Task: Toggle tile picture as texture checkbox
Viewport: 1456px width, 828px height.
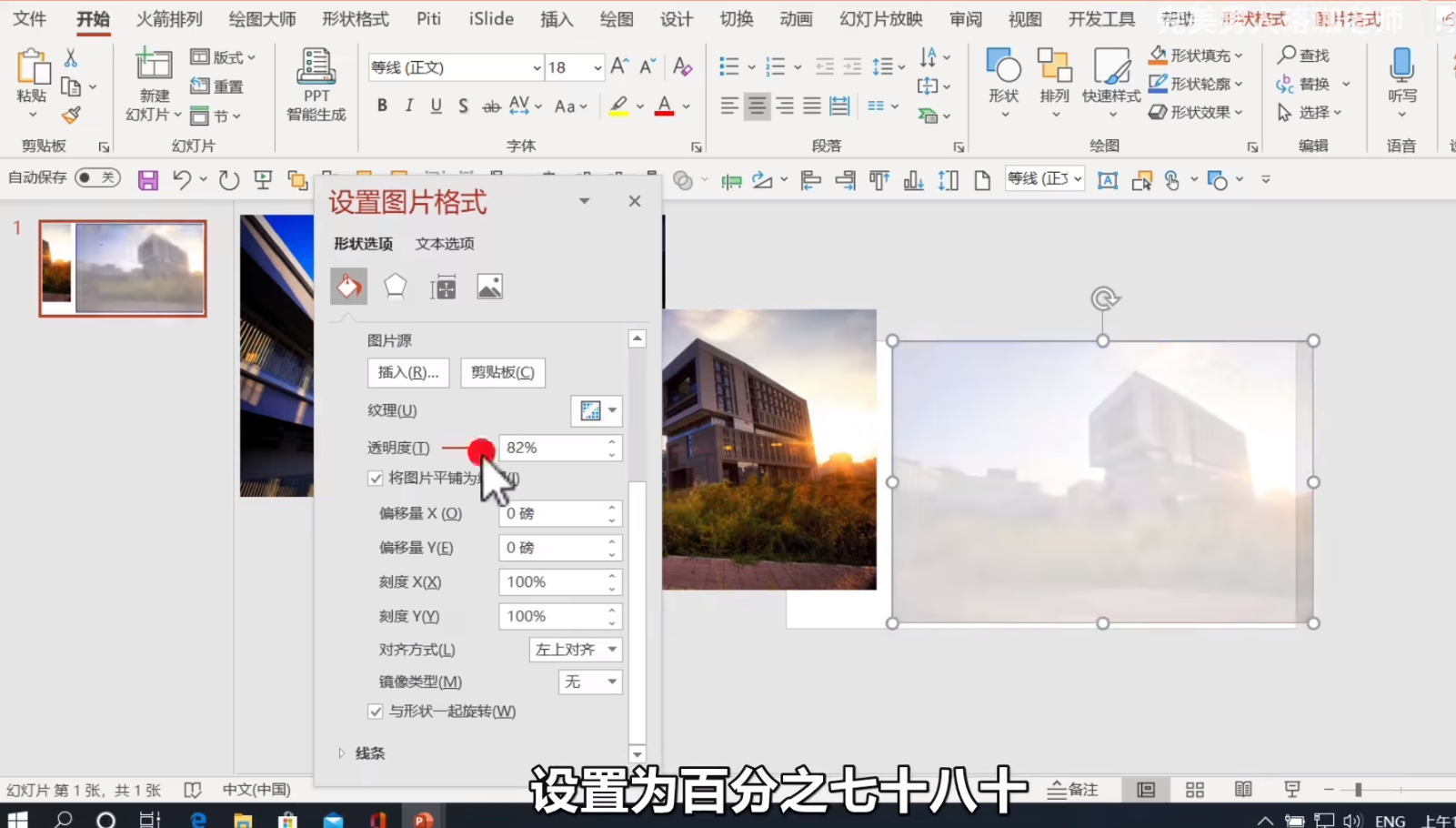Action: coord(376,478)
